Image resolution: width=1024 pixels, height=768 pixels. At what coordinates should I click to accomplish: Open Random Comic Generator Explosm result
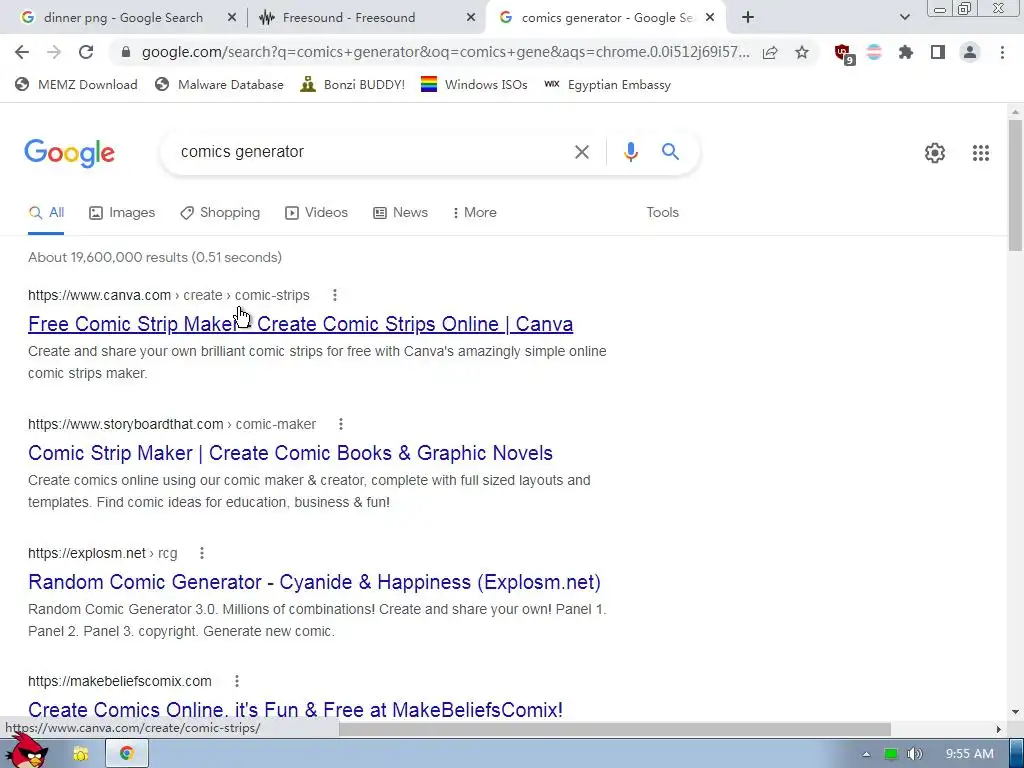click(314, 582)
